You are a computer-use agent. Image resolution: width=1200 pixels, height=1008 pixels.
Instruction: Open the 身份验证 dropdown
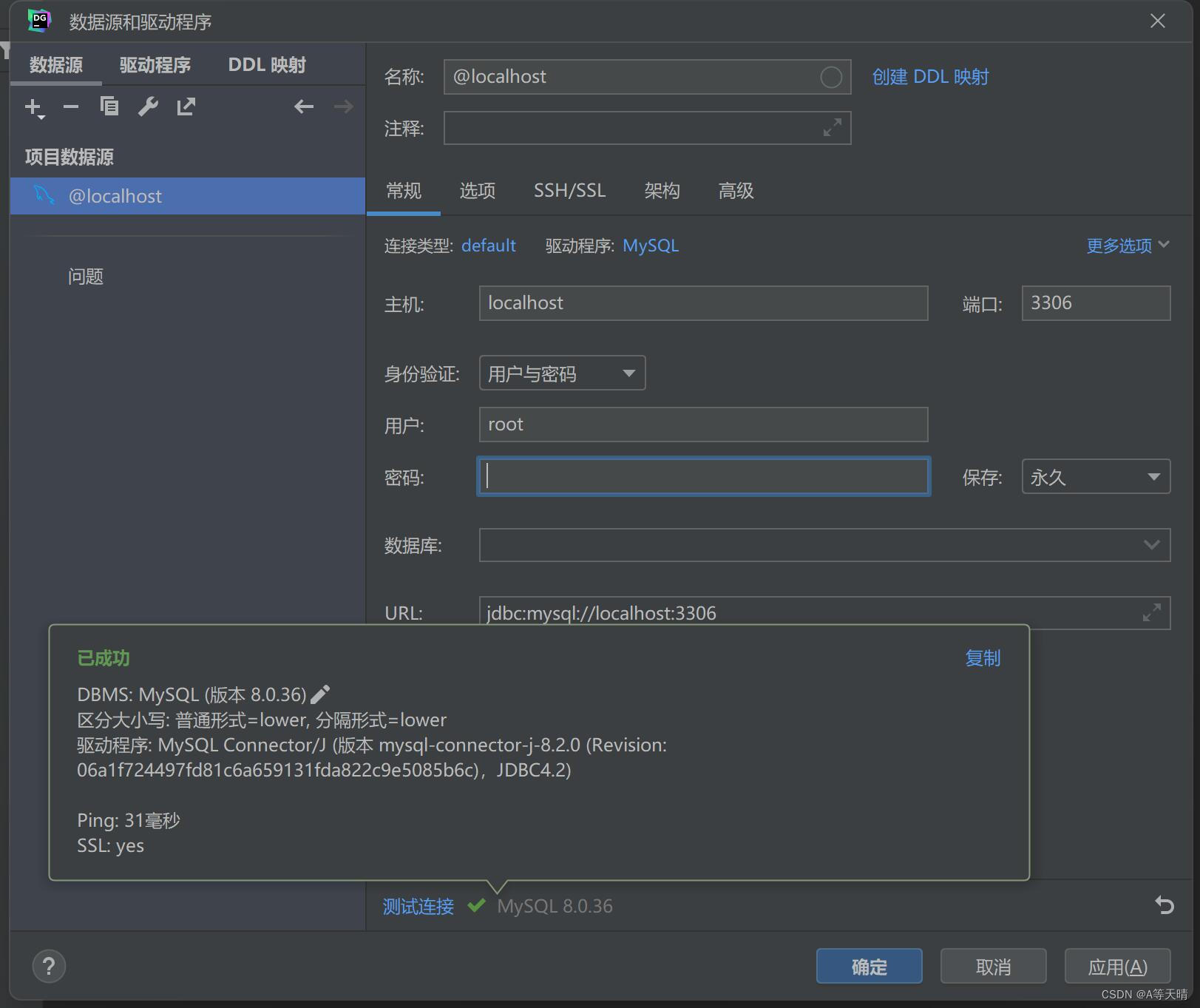pos(562,373)
